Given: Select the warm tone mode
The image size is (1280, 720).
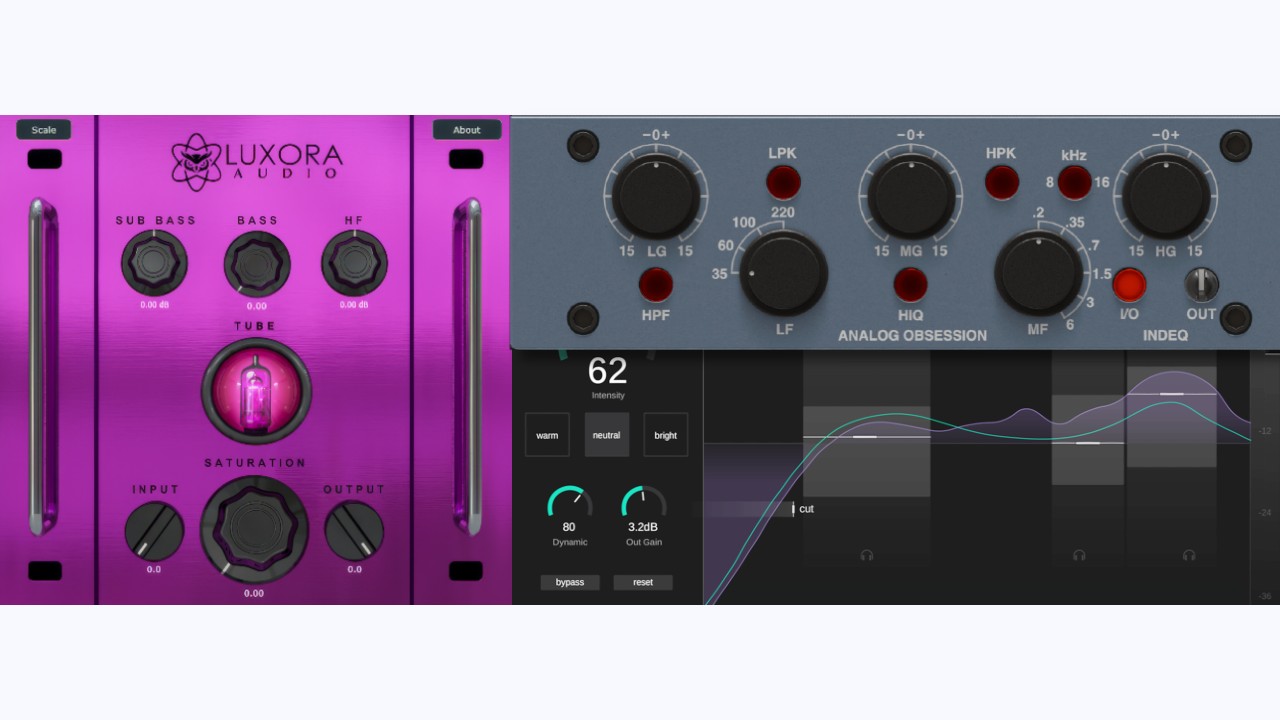Looking at the screenshot, I should (x=547, y=435).
